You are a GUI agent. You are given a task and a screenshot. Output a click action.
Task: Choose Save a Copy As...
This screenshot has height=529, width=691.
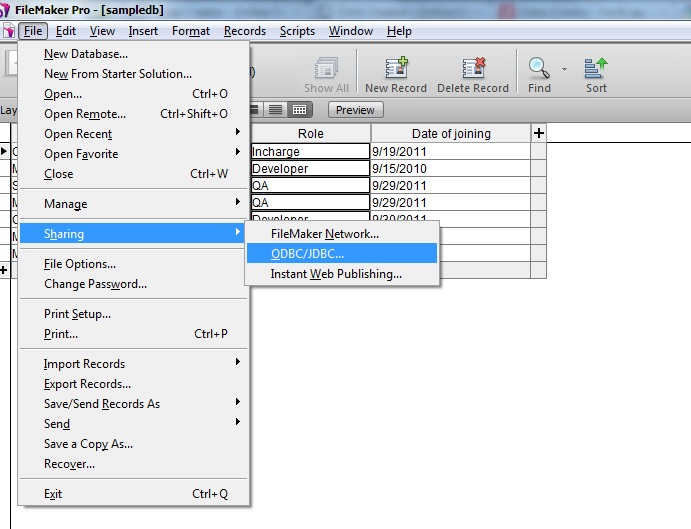134,444
